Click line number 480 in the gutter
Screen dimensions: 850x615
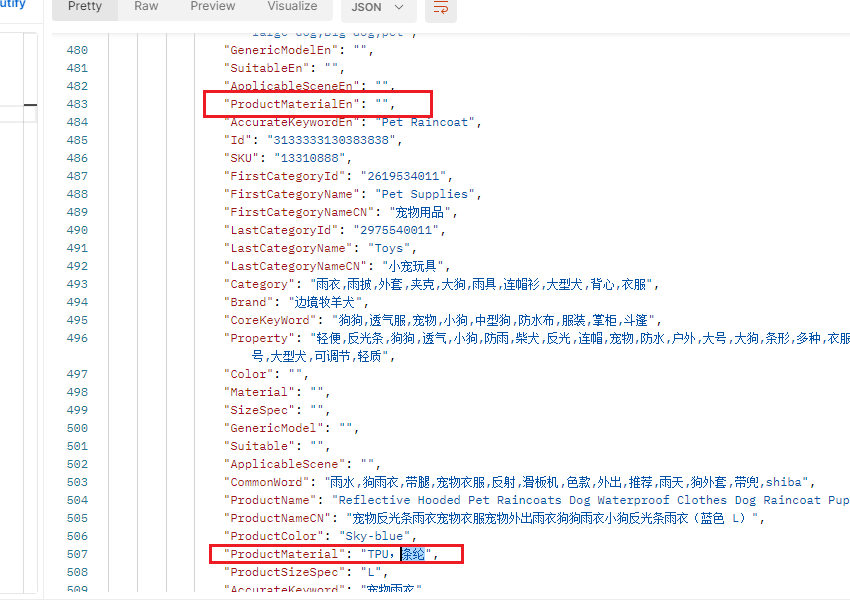77,50
